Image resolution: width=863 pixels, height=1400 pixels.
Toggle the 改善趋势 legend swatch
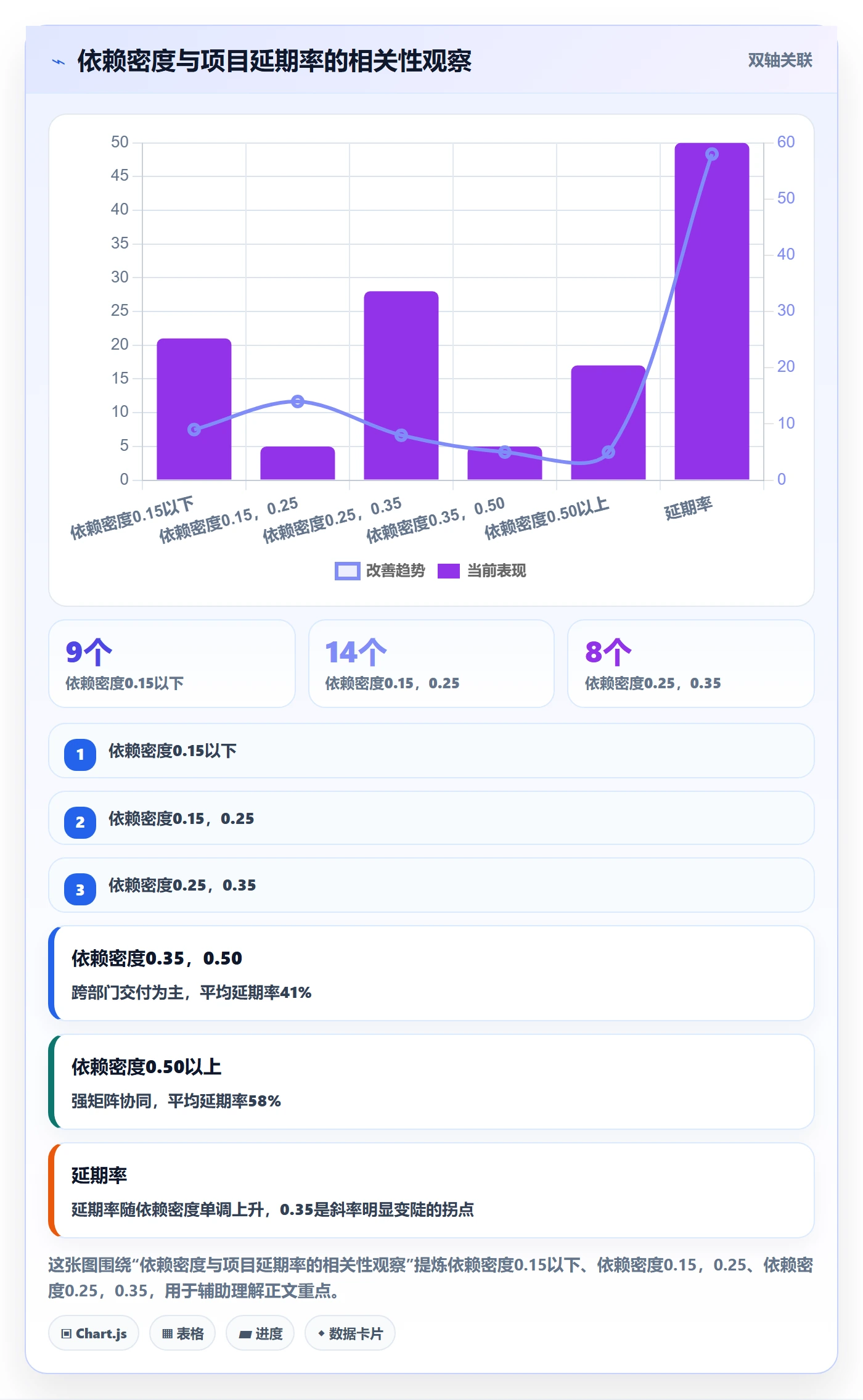[x=347, y=571]
